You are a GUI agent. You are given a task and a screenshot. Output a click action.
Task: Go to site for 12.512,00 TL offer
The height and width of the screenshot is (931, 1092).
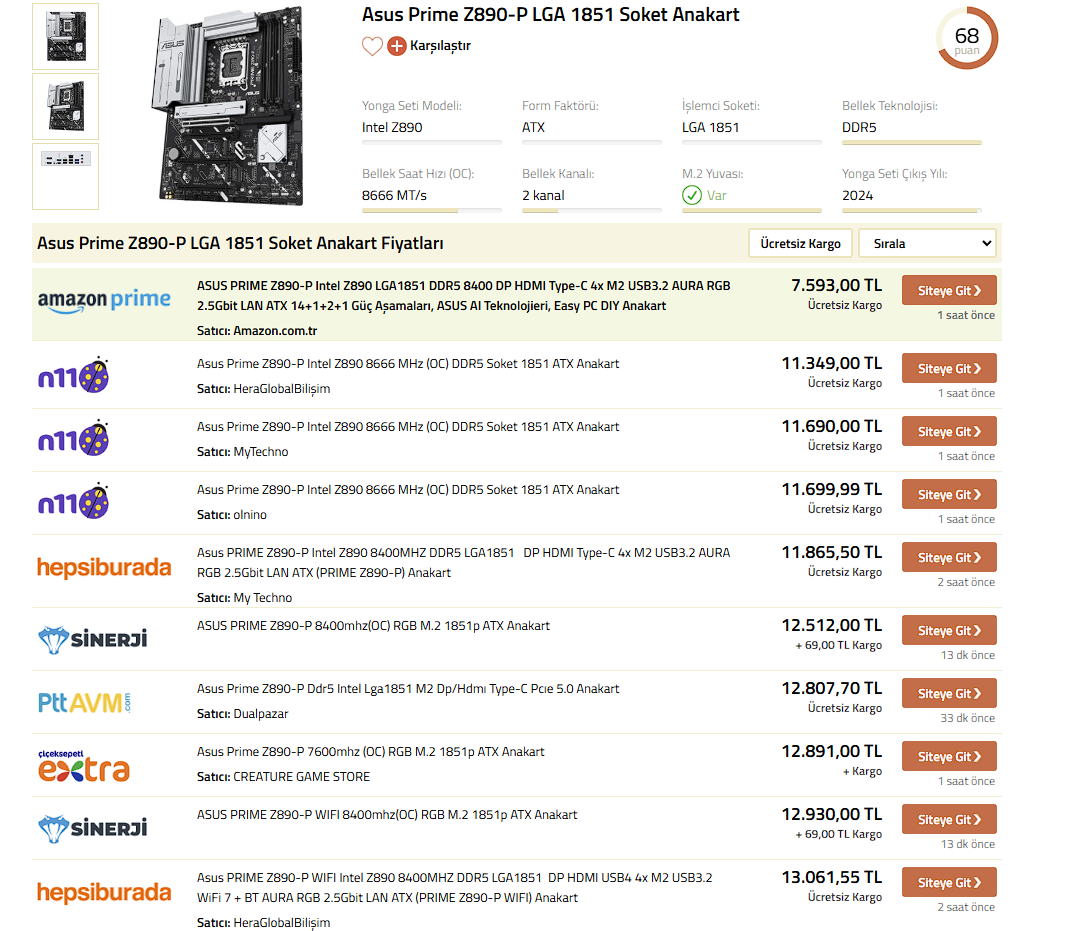[949, 630]
